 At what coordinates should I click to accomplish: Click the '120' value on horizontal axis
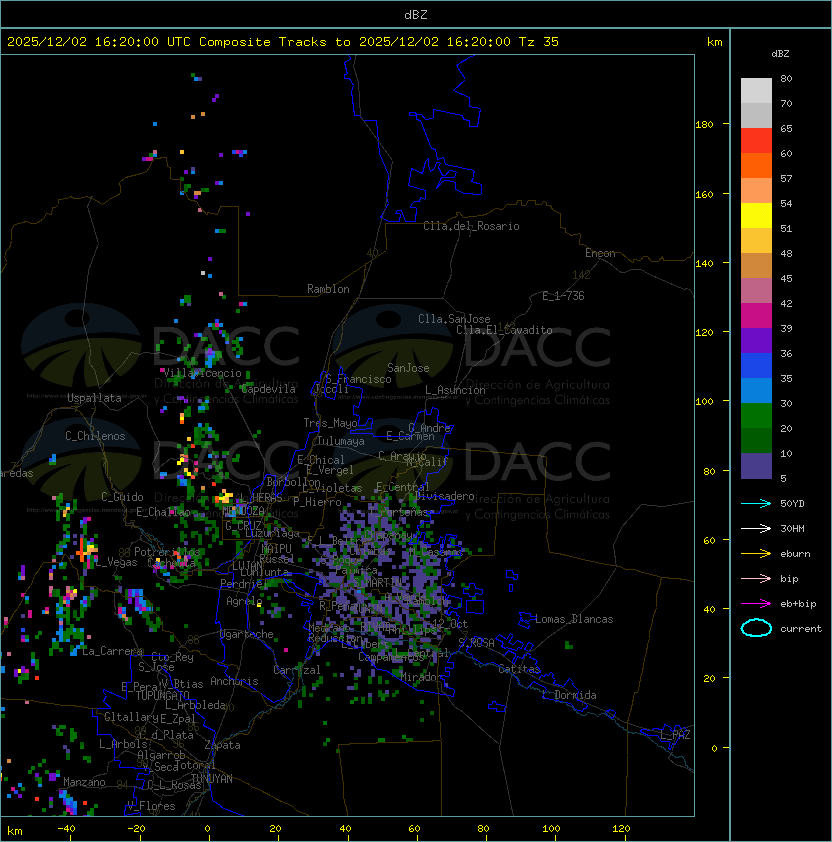(621, 829)
